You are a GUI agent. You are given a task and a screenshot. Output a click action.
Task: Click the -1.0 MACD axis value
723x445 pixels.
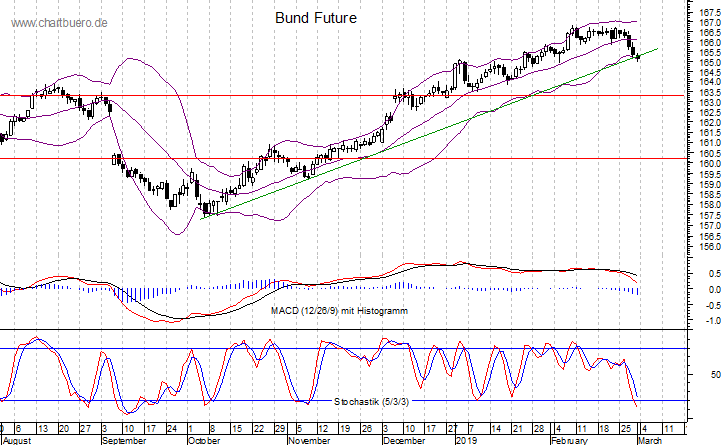tap(713, 320)
